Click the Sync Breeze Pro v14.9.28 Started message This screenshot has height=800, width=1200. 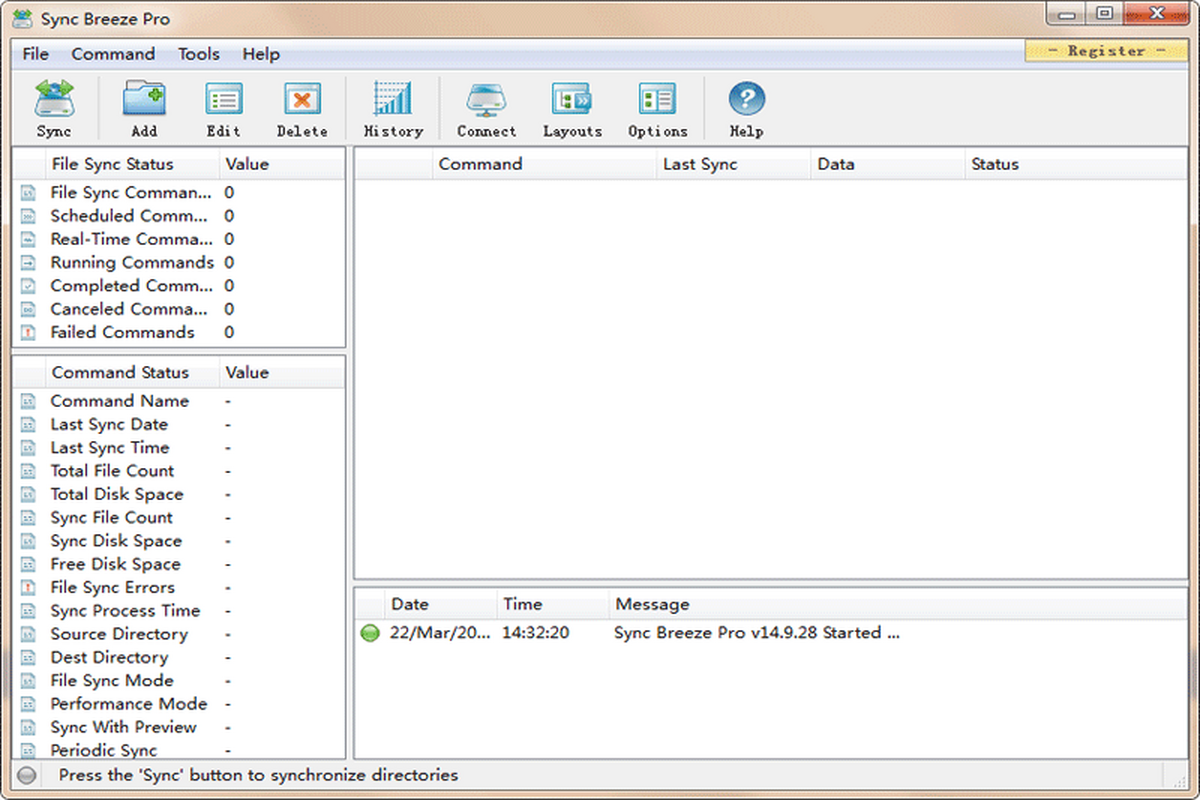pos(757,633)
